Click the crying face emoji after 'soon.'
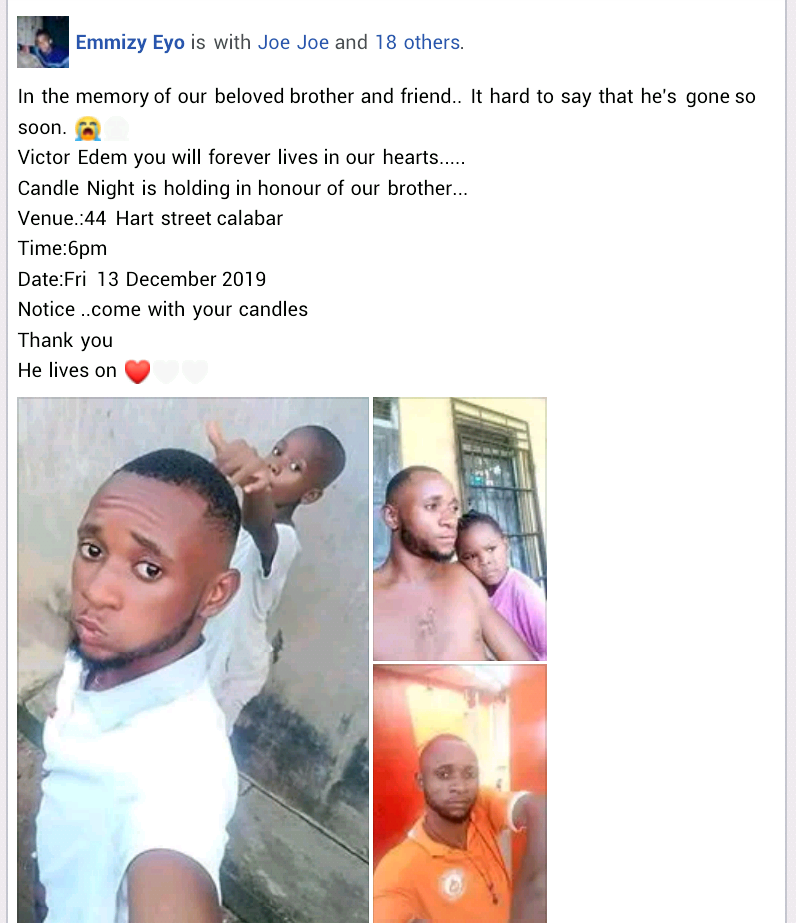The height and width of the screenshot is (923, 796). [88, 128]
